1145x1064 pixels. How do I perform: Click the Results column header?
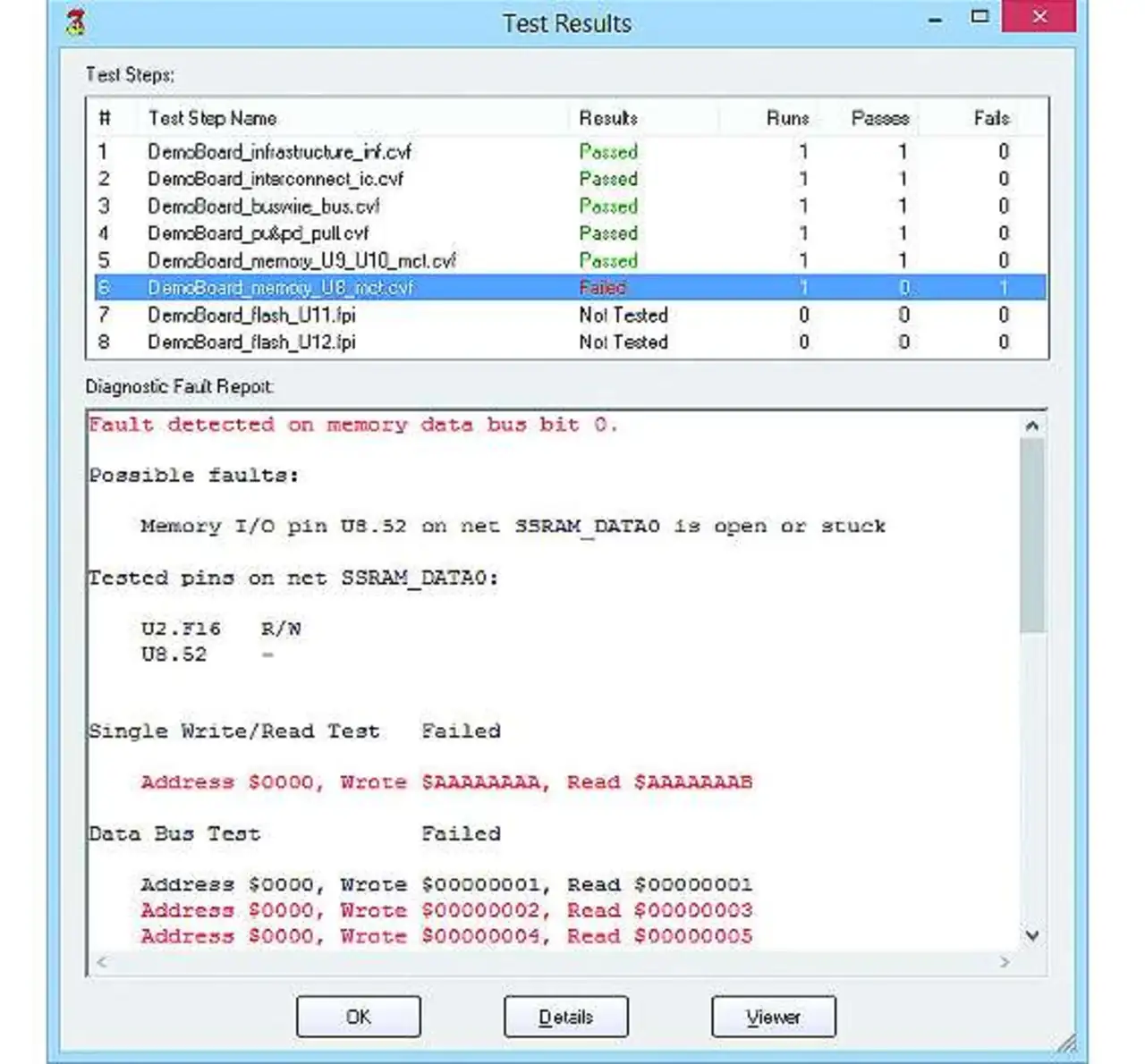tap(608, 118)
